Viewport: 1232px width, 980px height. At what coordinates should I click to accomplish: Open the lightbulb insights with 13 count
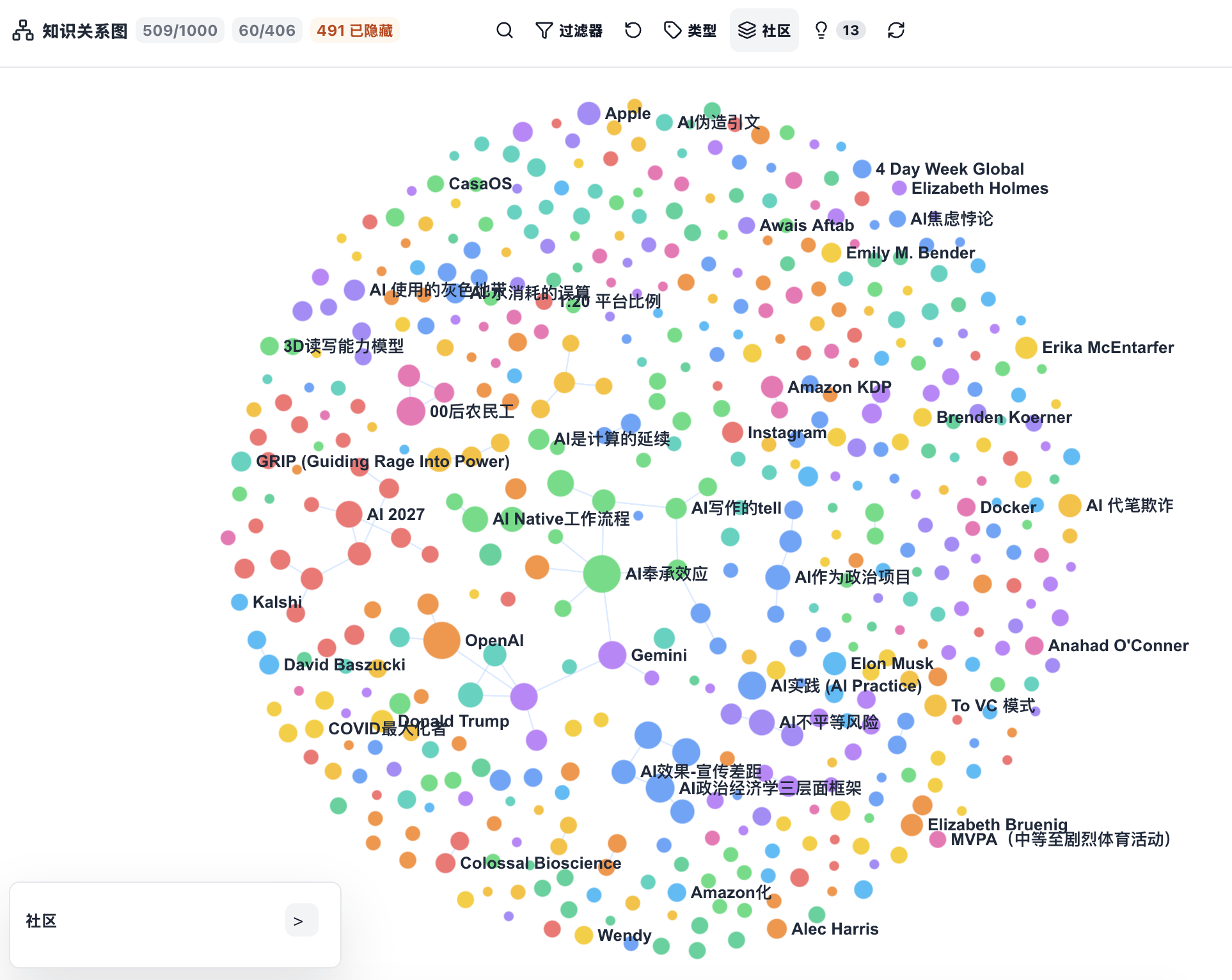(x=839, y=30)
